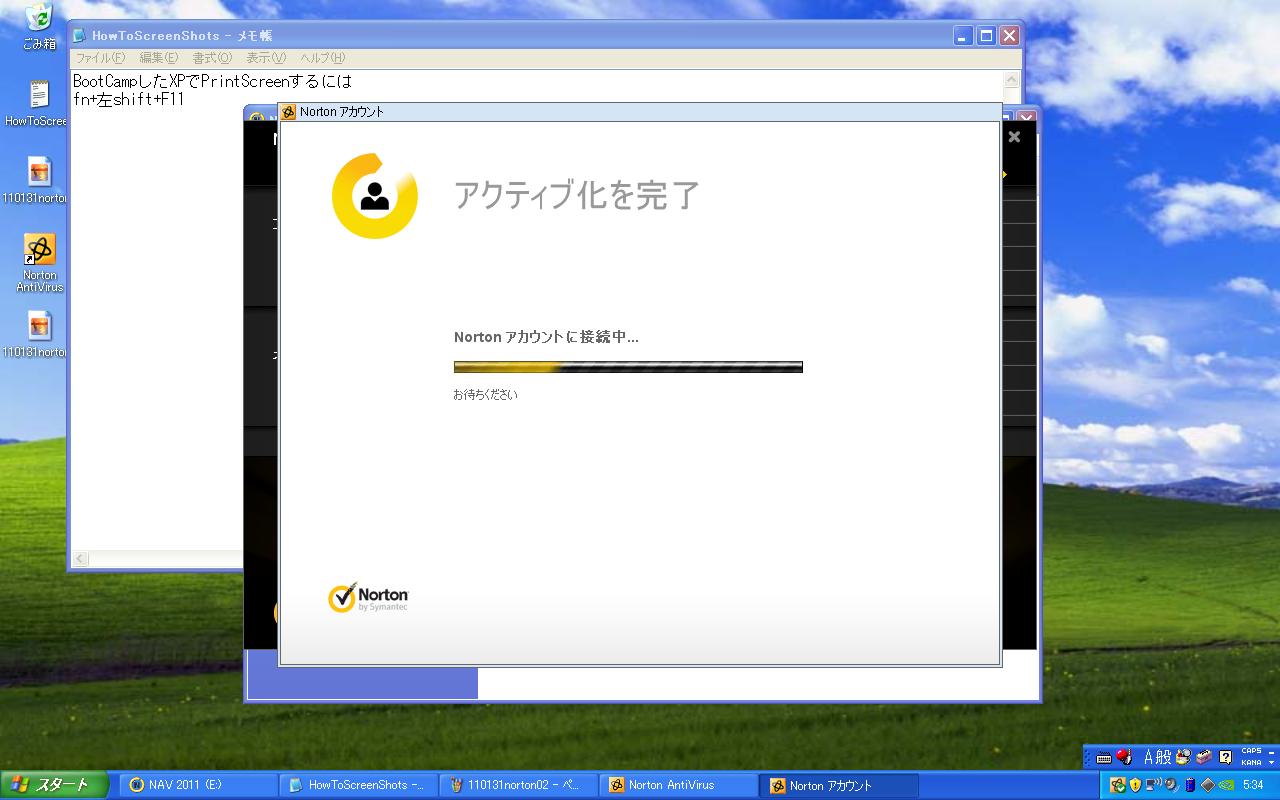Click the Norton AntiVirus system tray icon
The width and height of the screenshot is (1280, 800).
point(1118,785)
